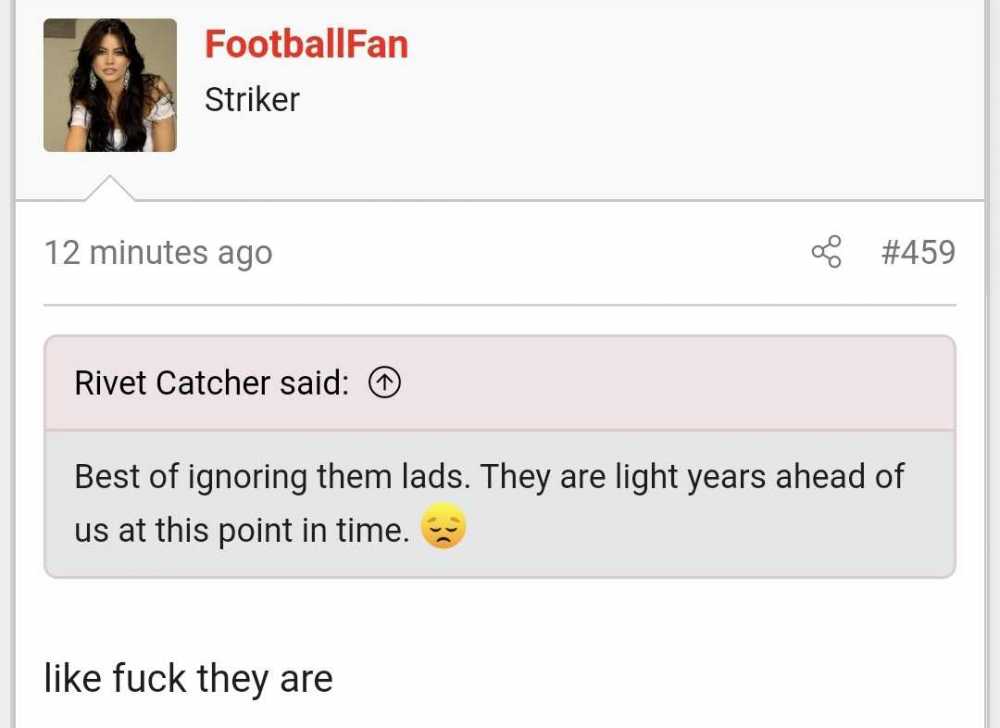Open the FootballFan username profile link
1000x728 pixels.
[306, 44]
